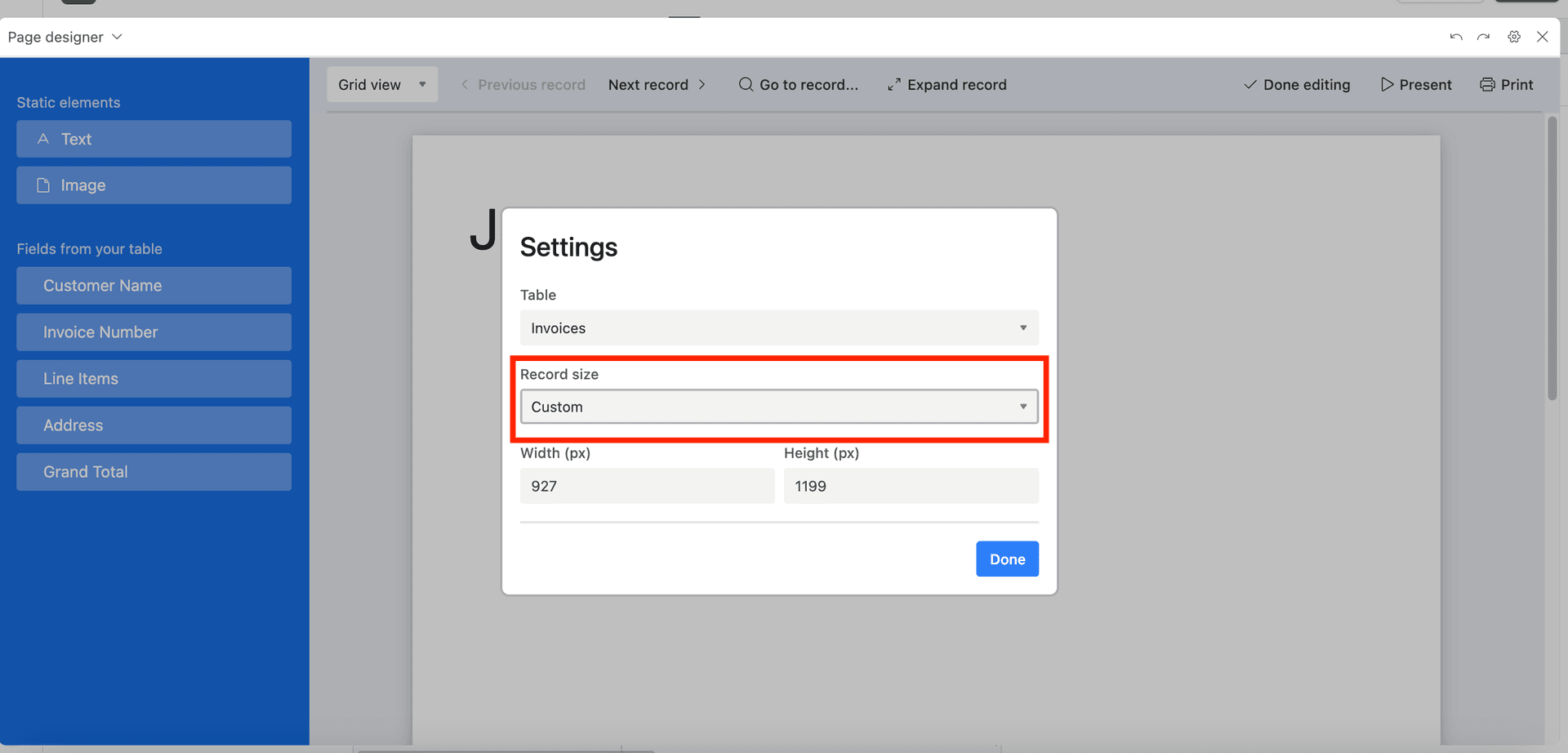1568x753 pixels.
Task: Click Done editing with the checkmark
Action: (x=1297, y=84)
